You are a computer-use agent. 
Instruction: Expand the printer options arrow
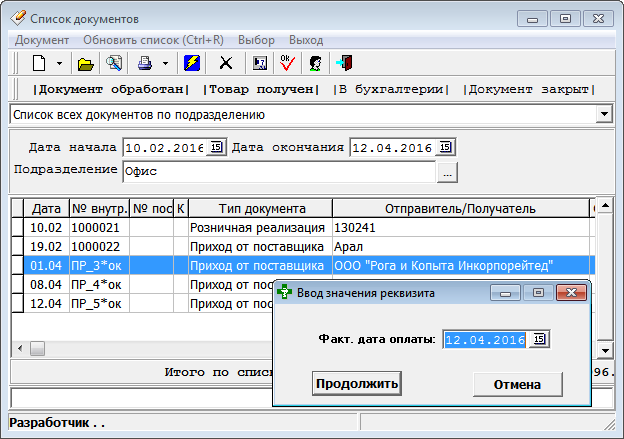coord(166,63)
